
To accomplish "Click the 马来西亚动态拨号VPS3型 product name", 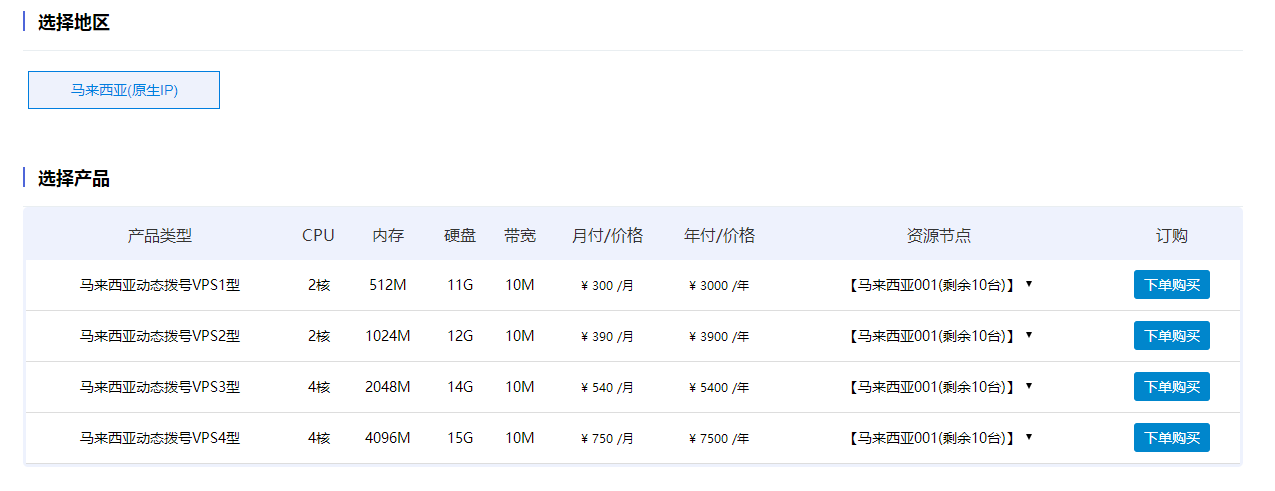I will 160,387.
